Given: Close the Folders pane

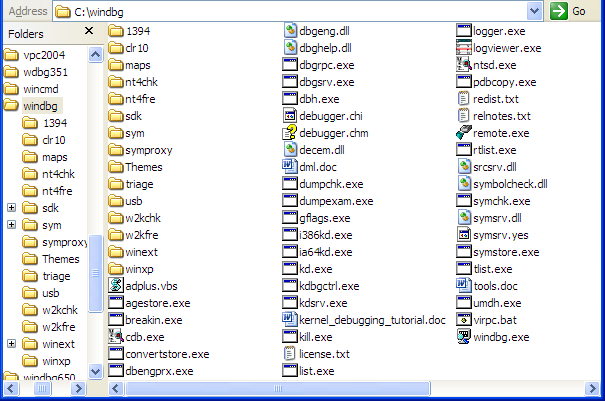Looking at the screenshot, I should click(x=88, y=32).
